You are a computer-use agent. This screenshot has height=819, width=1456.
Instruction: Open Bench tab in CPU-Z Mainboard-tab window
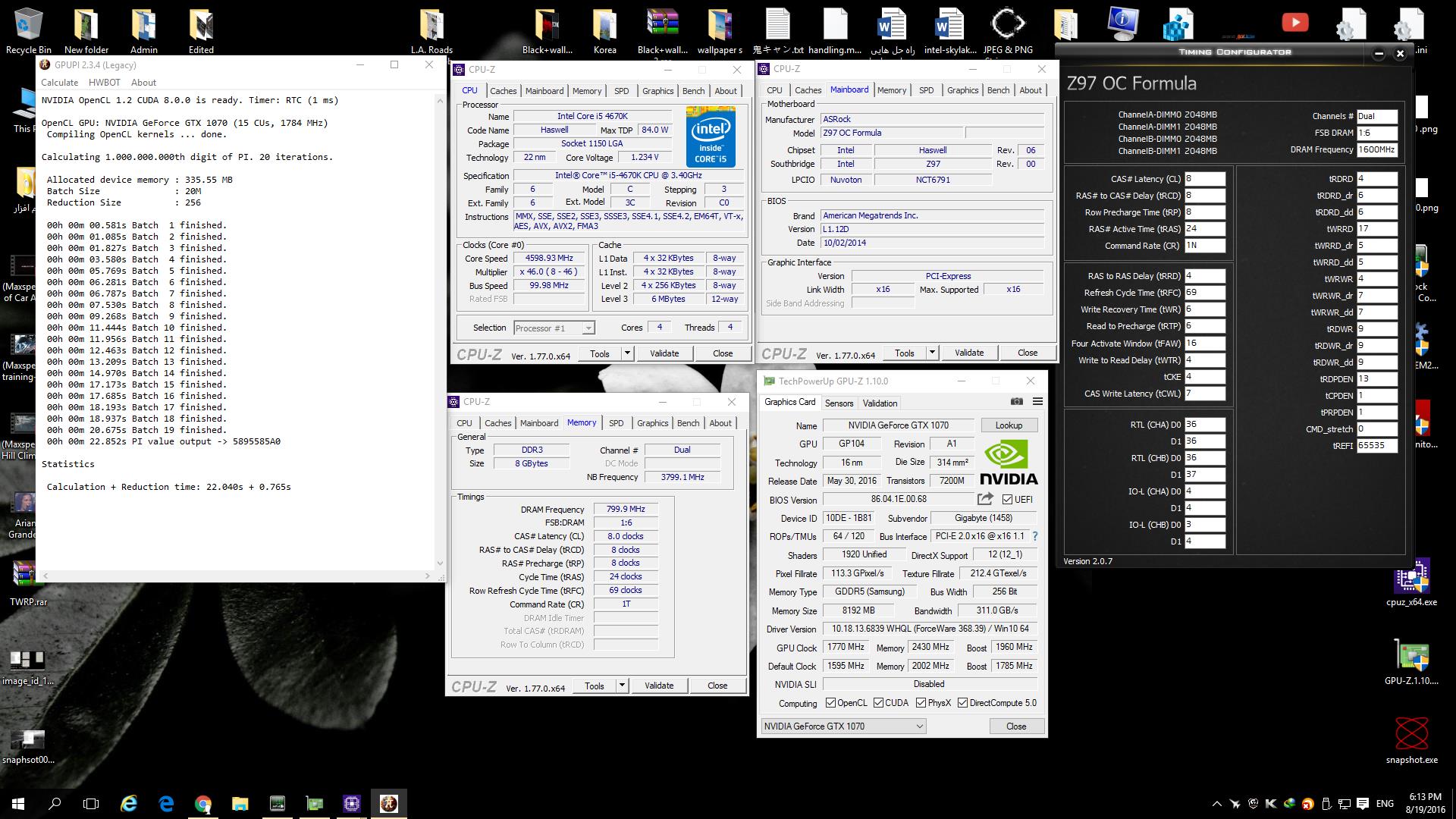[x=998, y=90]
